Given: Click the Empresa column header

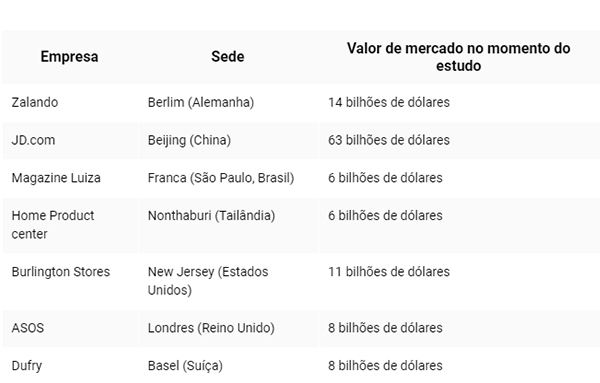Looking at the screenshot, I should pos(69,57).
